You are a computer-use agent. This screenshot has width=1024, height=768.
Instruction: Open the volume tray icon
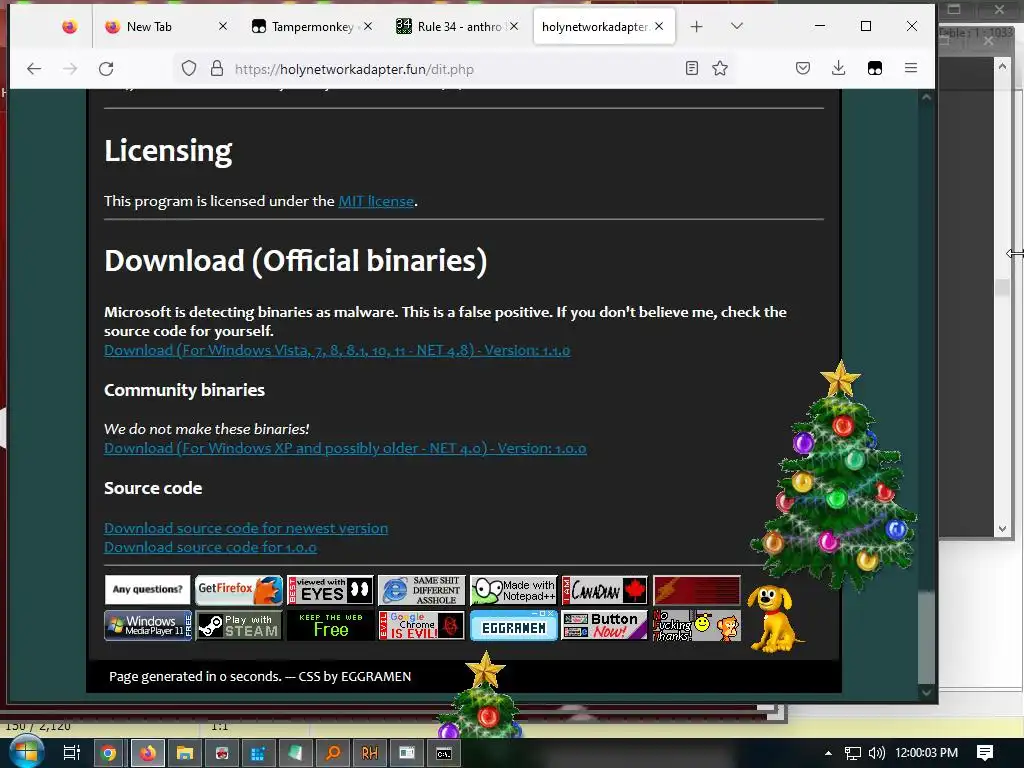tap(876, 753)
